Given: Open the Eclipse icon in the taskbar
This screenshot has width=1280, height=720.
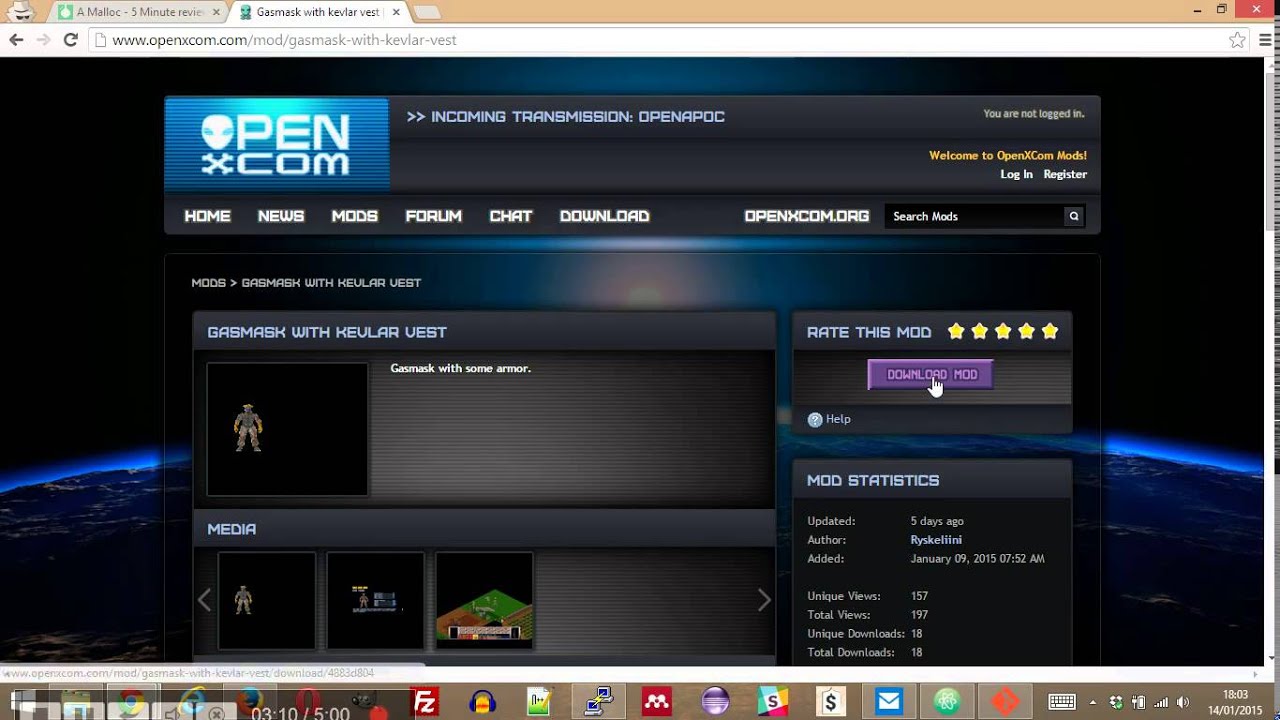Looking at the screenshot, I should pyautogui.click(x=715, y=702).
